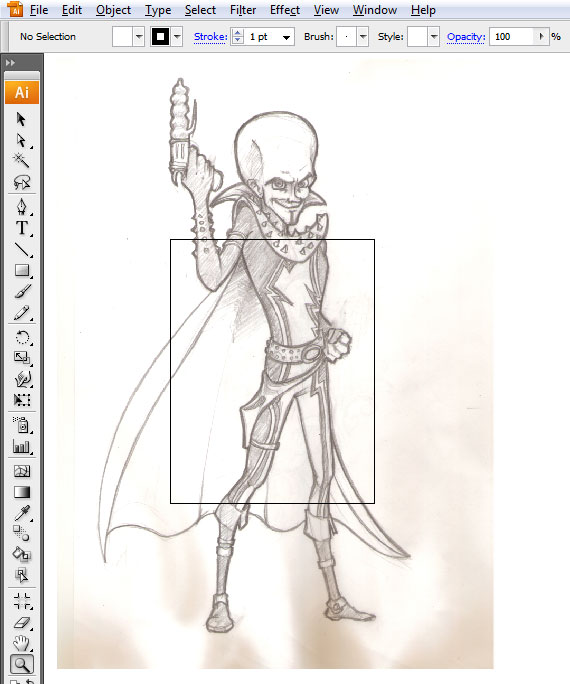Open the Help menu
Viewport: 570px width, 684px height.
point(423,10)
